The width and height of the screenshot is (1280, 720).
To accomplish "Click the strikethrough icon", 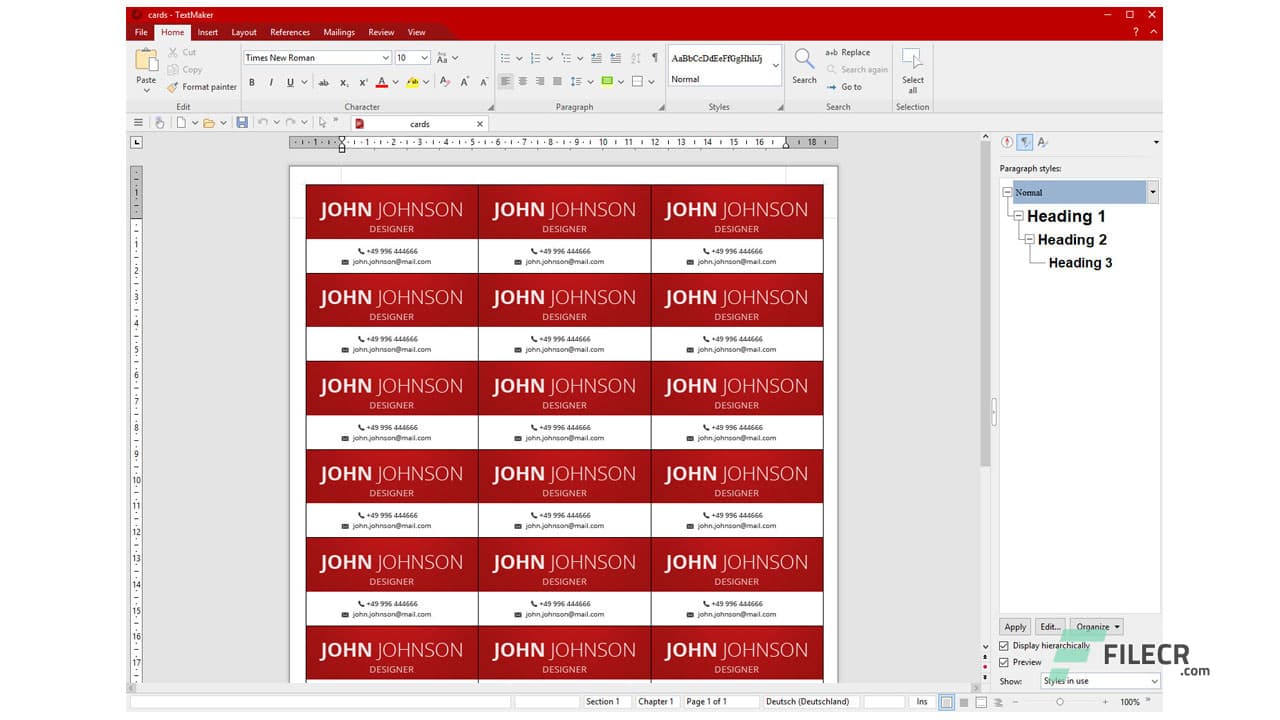I will (x=323, y=82).
